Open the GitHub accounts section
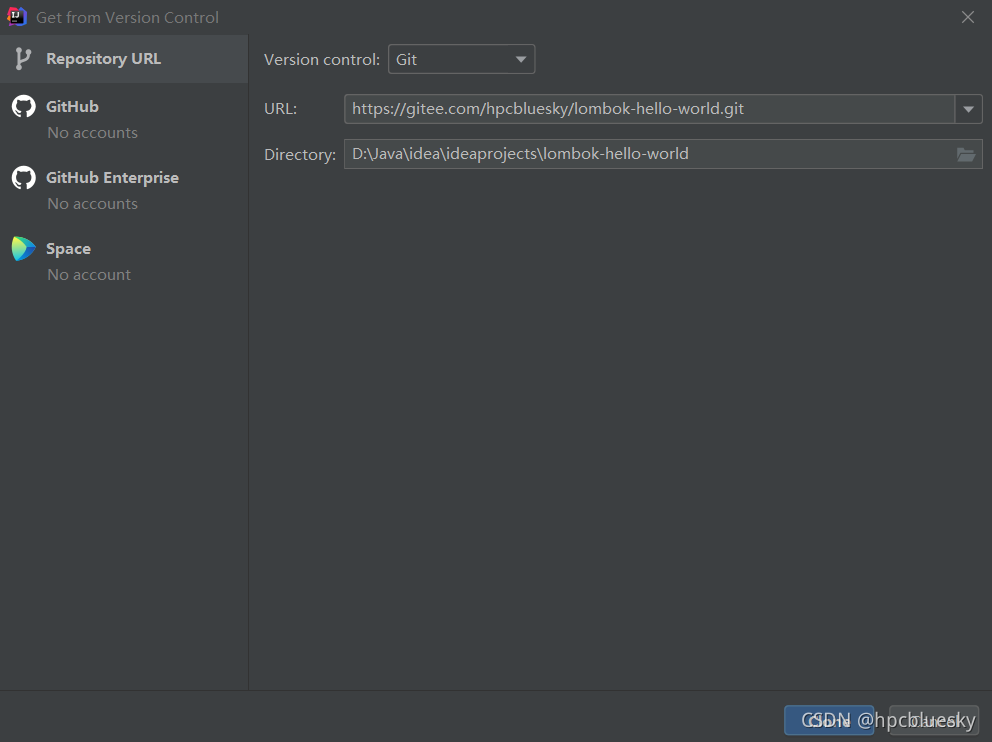 124,119
